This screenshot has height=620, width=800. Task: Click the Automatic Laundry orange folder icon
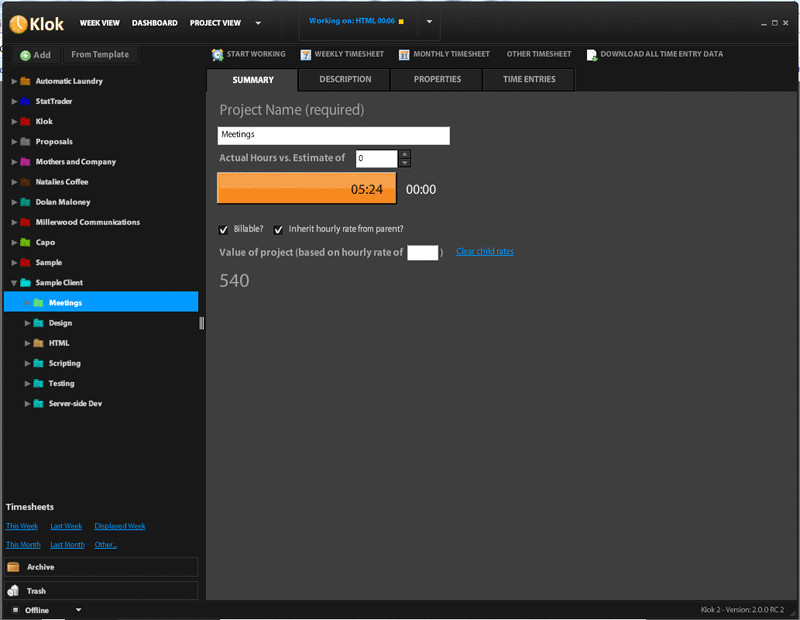point(25,81)
